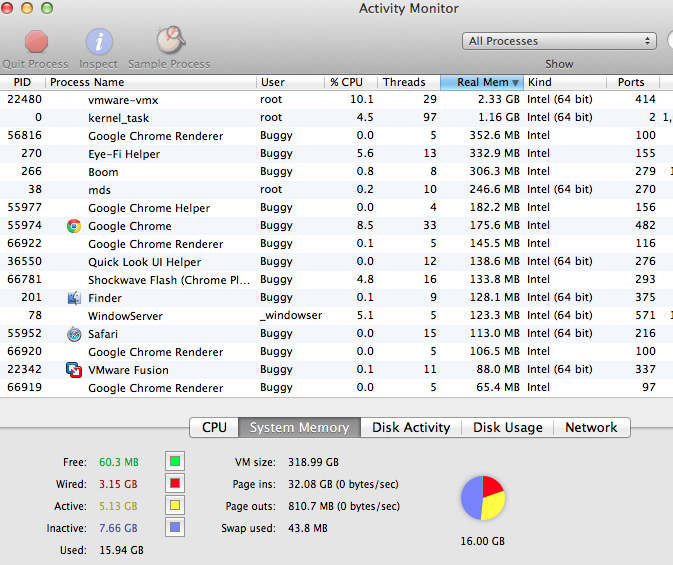Click the Quit Process stop-sign icon
Image resolution: width=673 pixels, height=565 pixels.
pos(36,42)
